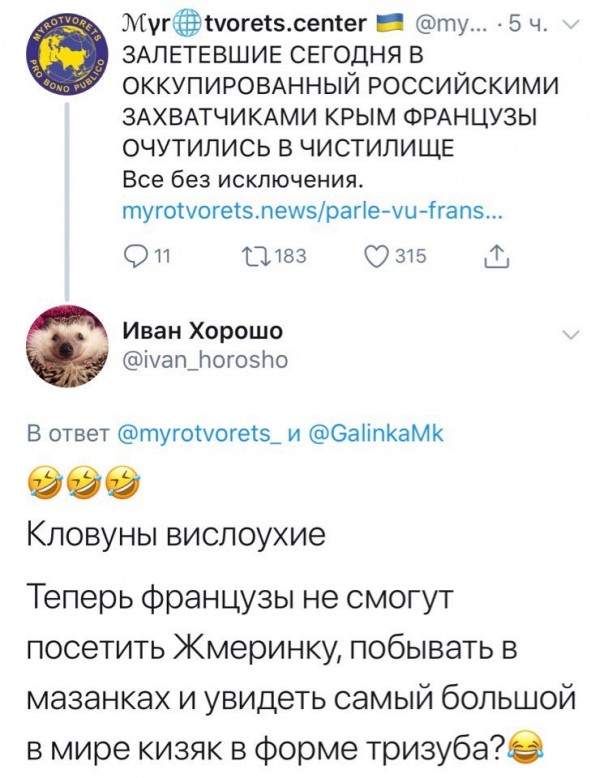Click the "Все без исключения." tweet text
The image size is (604, 778).
[x=238, y=180]
